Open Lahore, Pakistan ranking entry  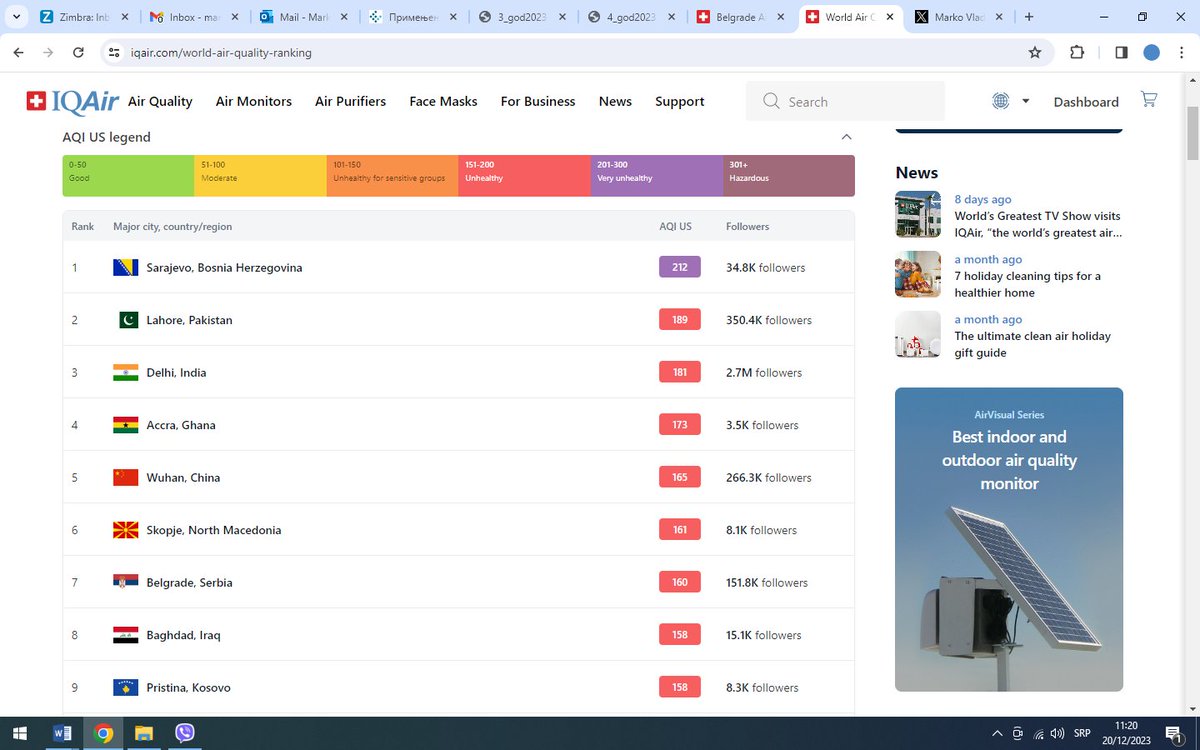459,320
